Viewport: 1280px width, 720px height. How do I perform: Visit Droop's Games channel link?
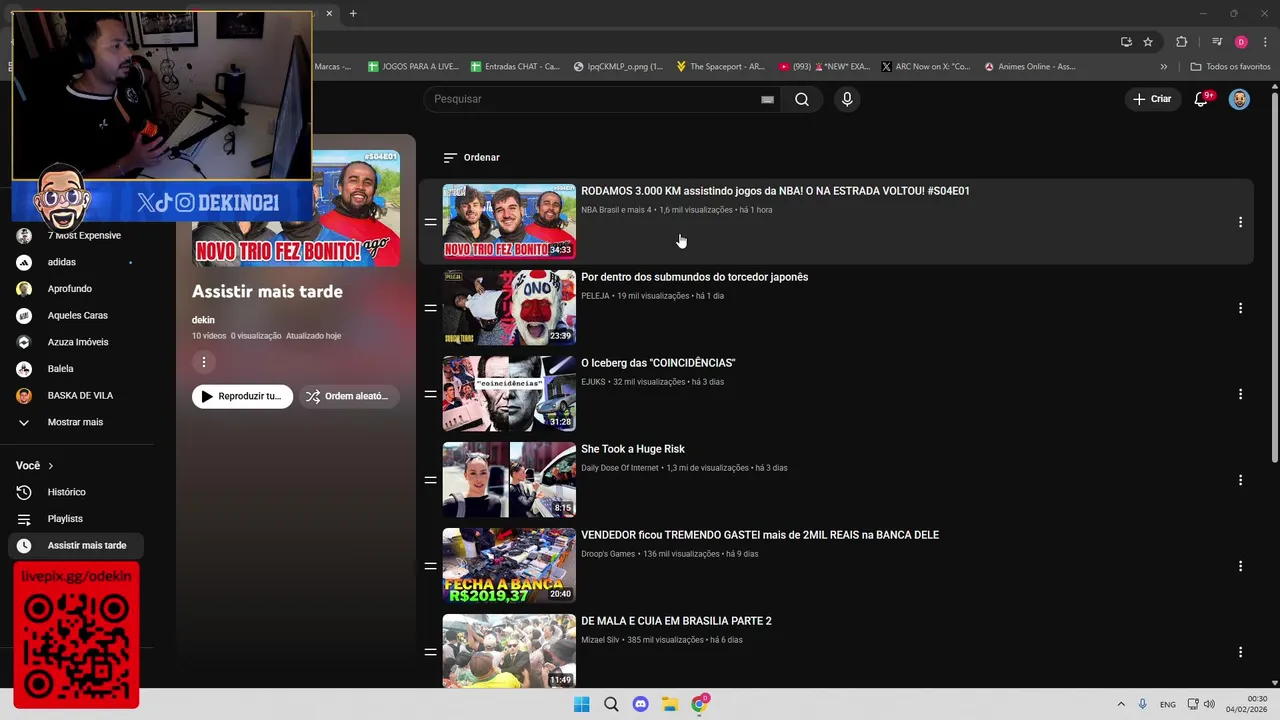coord(608,554)
